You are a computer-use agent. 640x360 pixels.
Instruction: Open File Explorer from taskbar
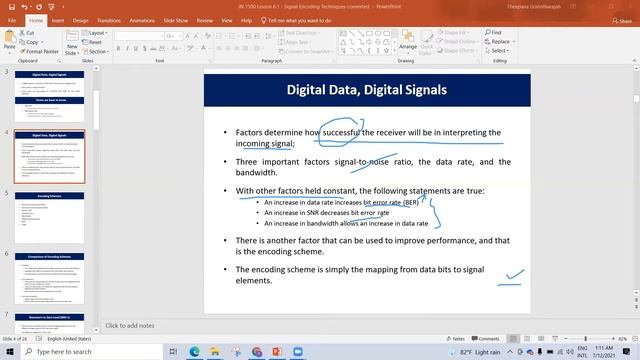pyautogui.click(x=215, y=351)
